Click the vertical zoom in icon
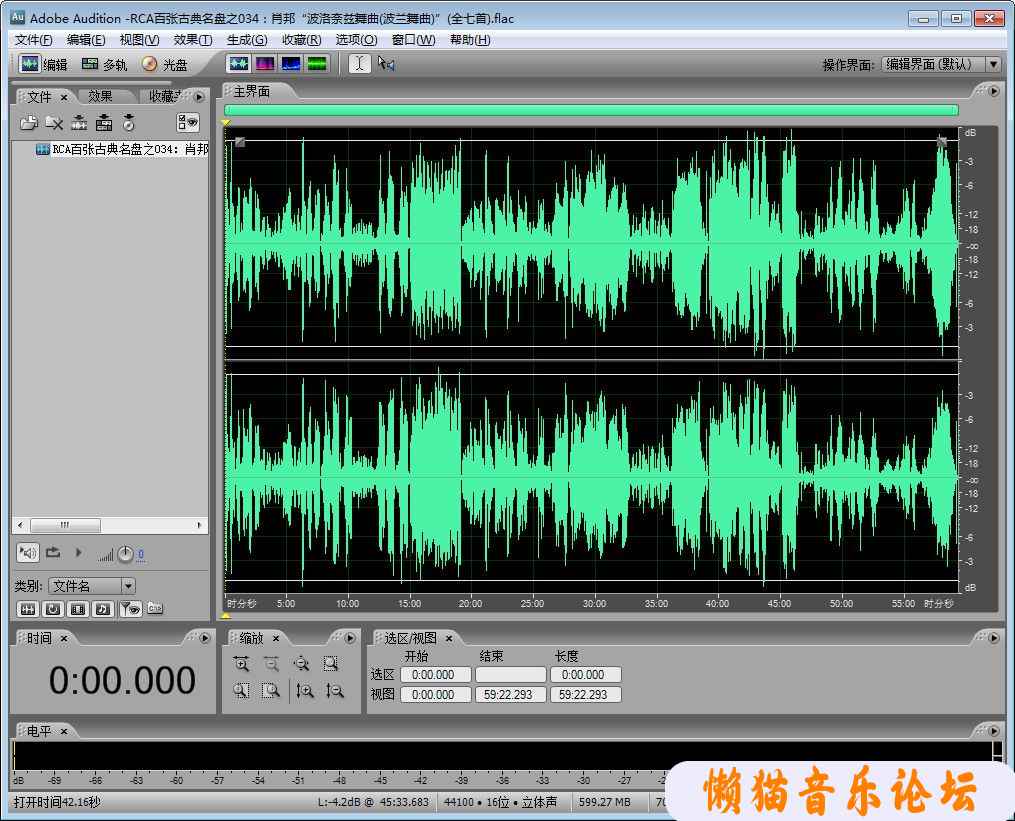Screen dimensions: 1015x821 tap(305, 691)
